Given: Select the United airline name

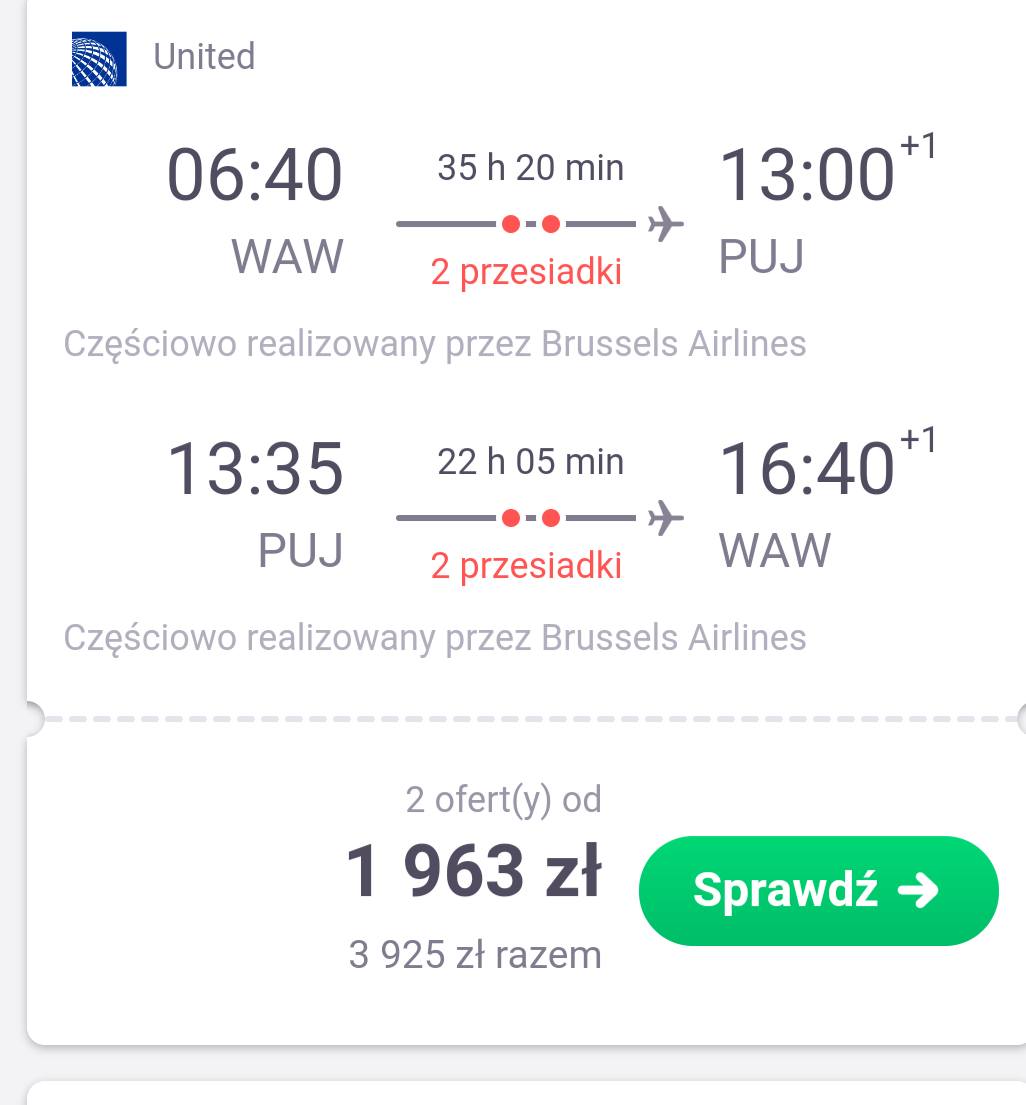Looking at the screenshot, I should pos(204,56).
